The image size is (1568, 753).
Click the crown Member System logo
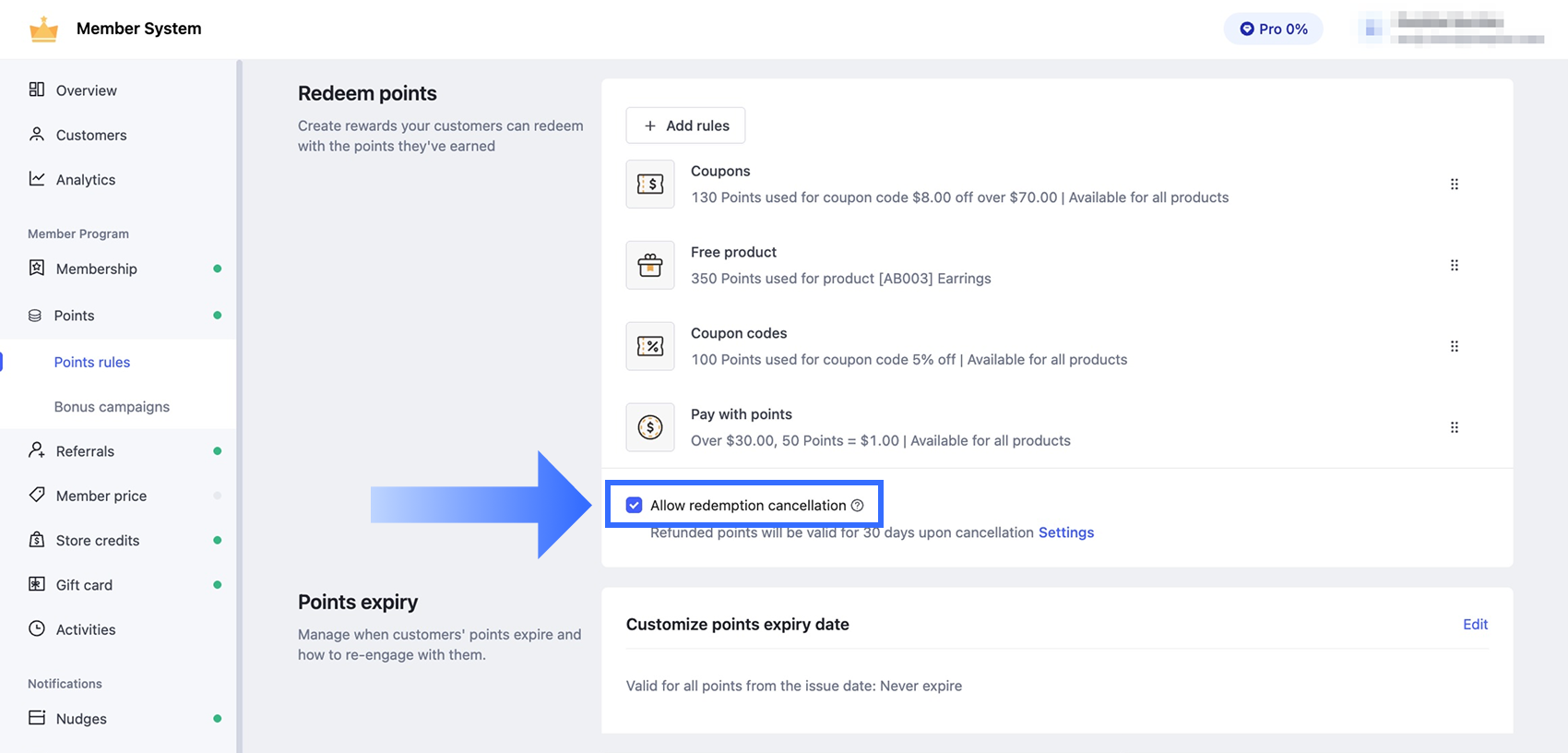[43, 29]
